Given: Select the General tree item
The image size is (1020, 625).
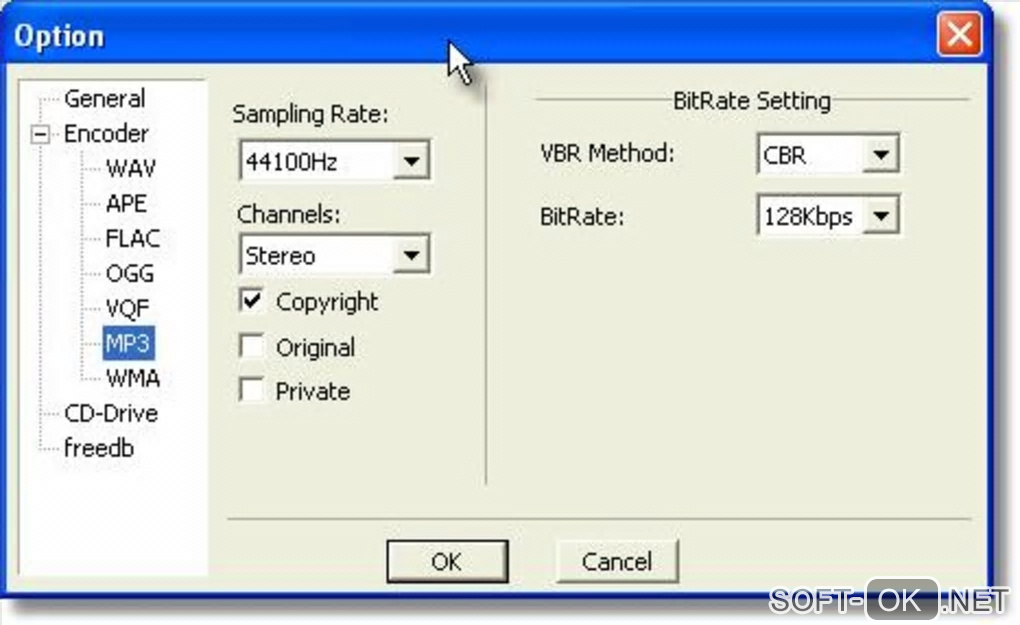Looking at the screenshot, I should click(105, 99).
